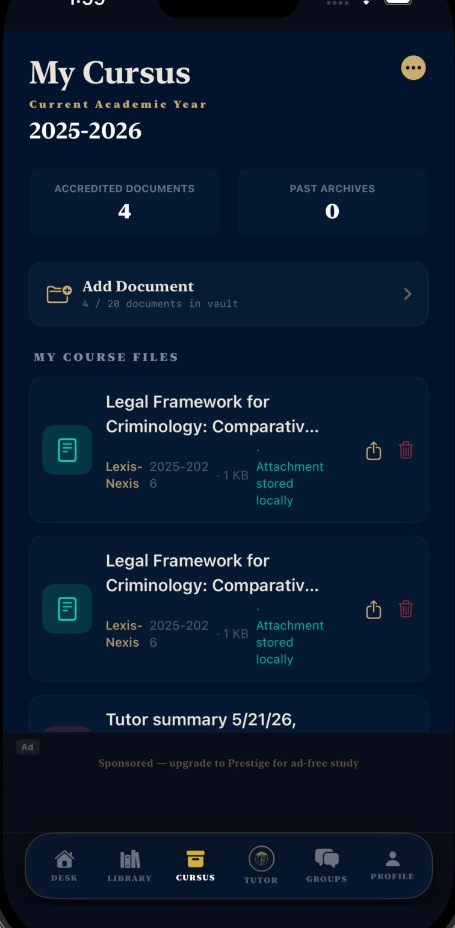Delete the first Legal Framework document
This screenshot has height=928, width=455.
[406, 450]
